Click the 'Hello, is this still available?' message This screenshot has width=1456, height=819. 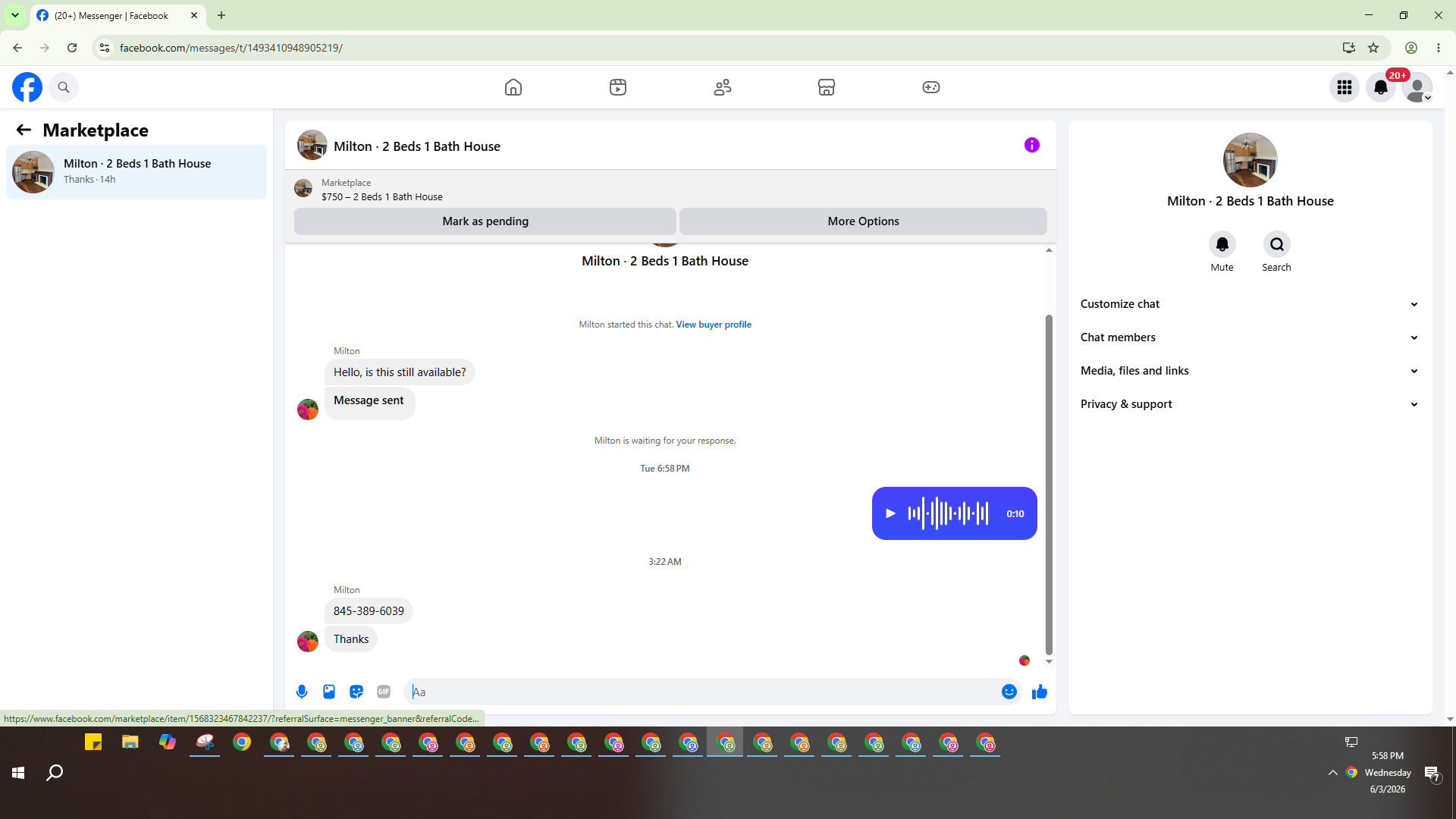point(400,372)
